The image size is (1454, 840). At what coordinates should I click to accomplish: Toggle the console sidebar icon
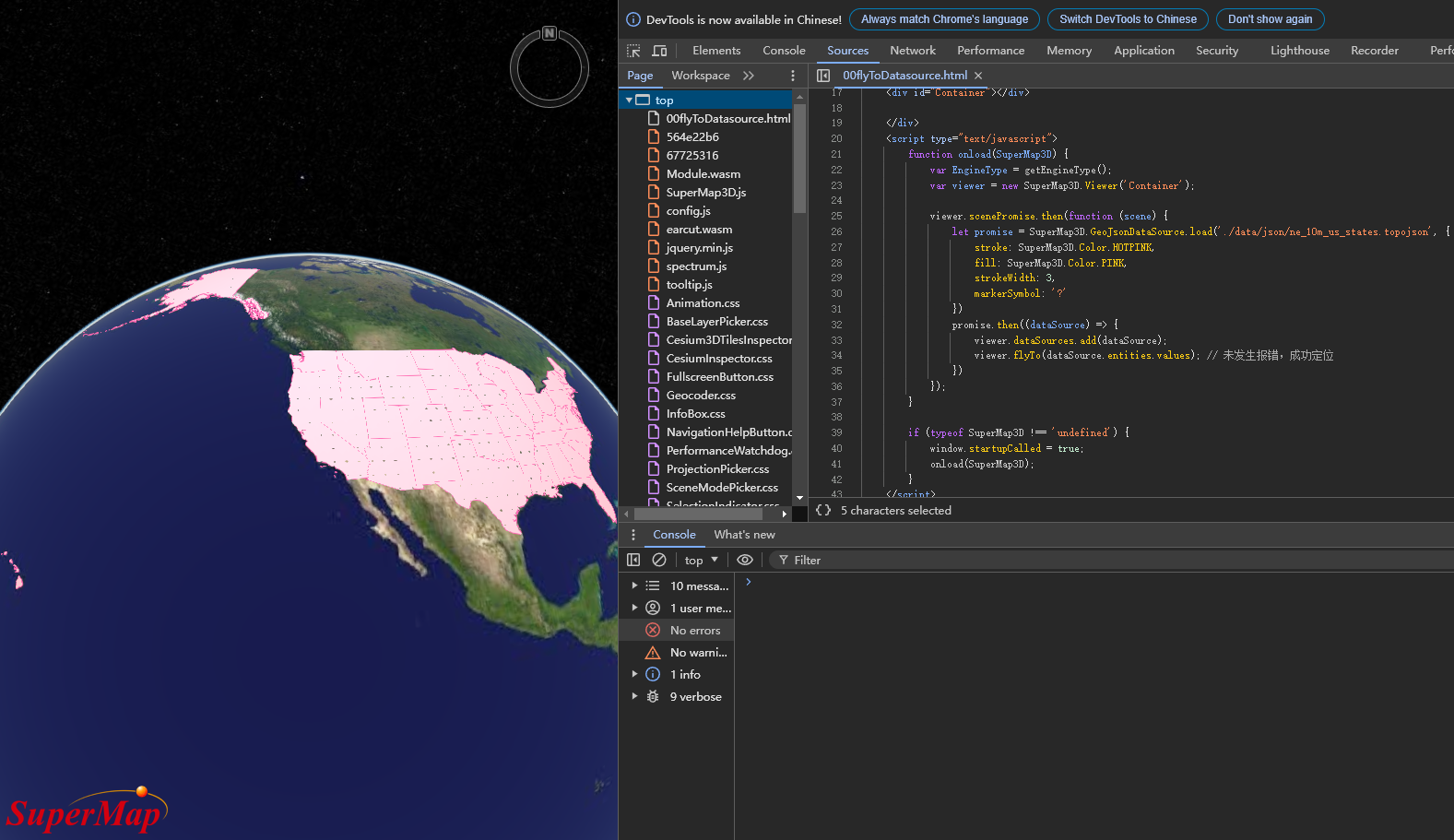point(633,560)
